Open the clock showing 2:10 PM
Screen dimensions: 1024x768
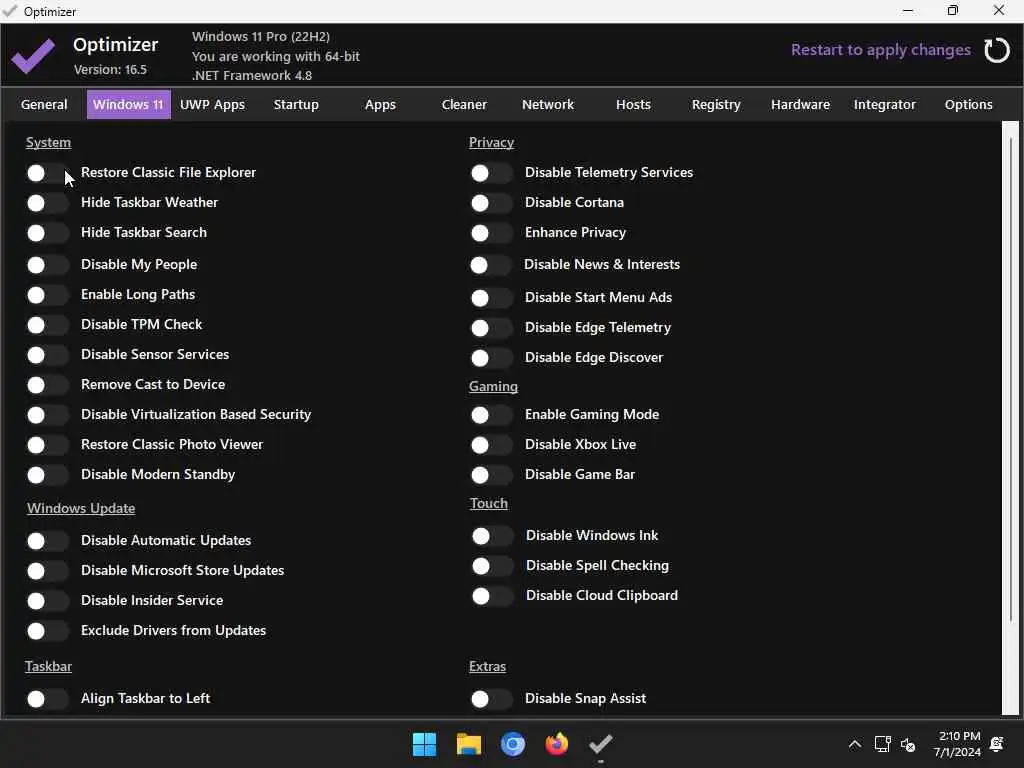(957, 744)
